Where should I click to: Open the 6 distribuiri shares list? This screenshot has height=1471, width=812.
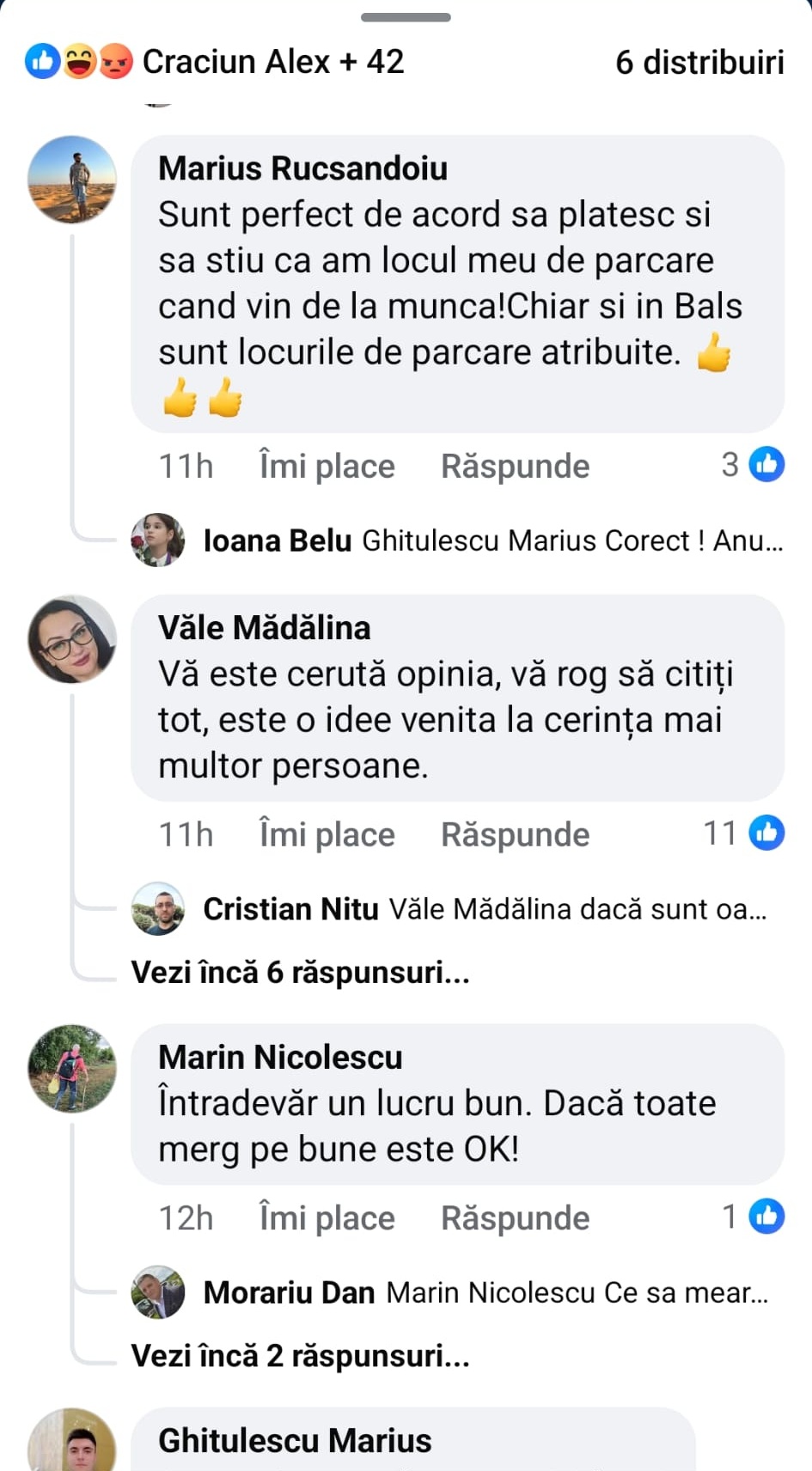pos(699,63)
